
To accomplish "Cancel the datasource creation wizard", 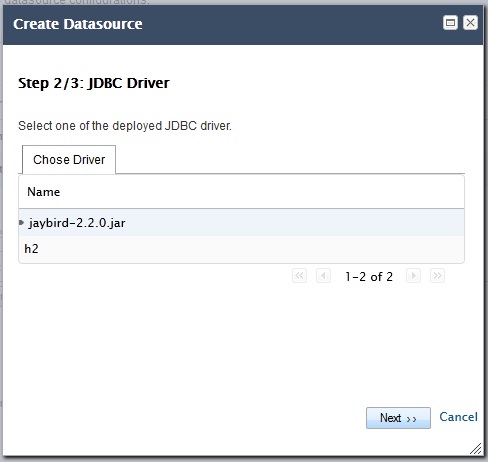I will (x=458, y=417).
